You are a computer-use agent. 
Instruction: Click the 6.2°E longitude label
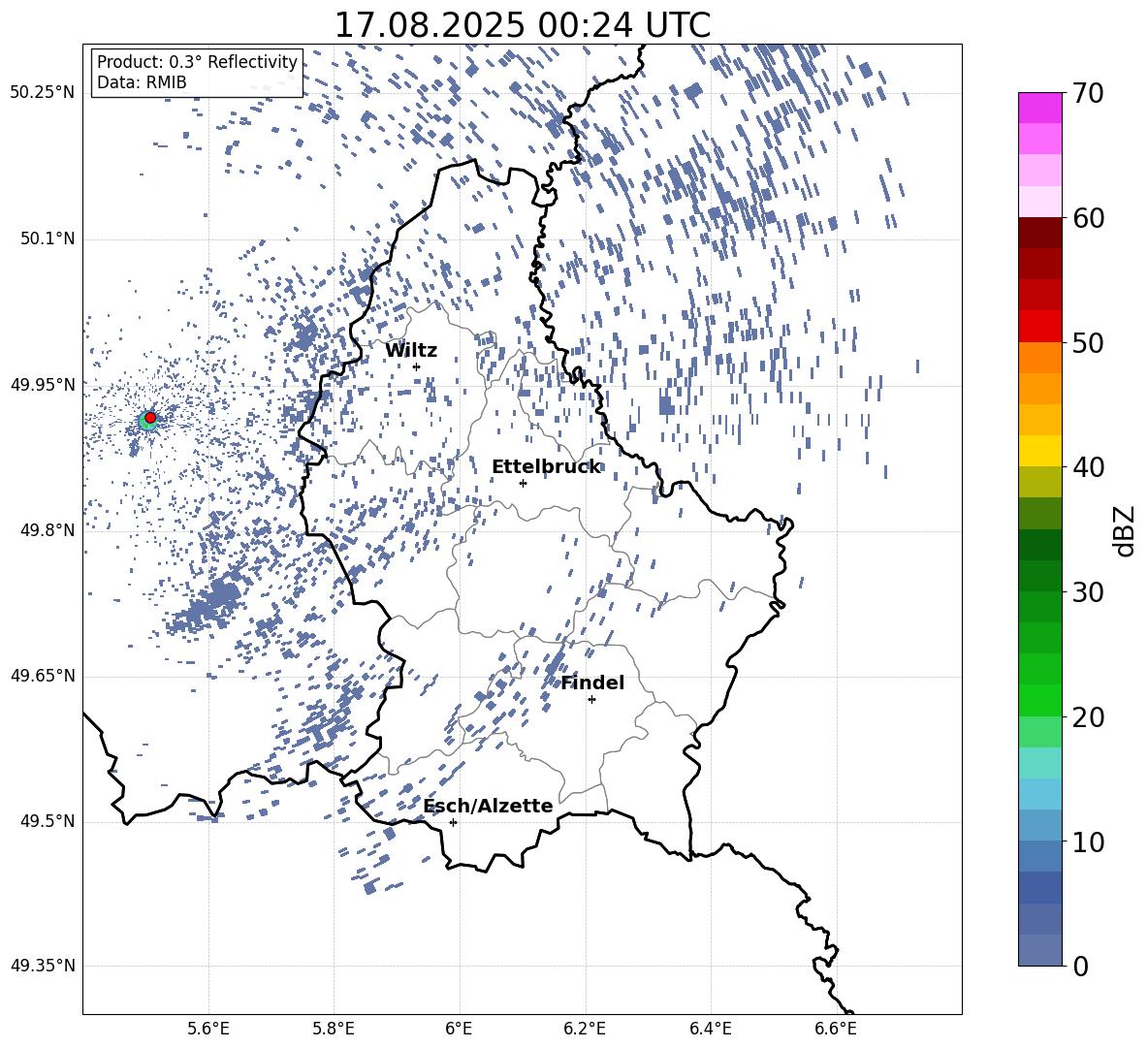pos(585,1029)
